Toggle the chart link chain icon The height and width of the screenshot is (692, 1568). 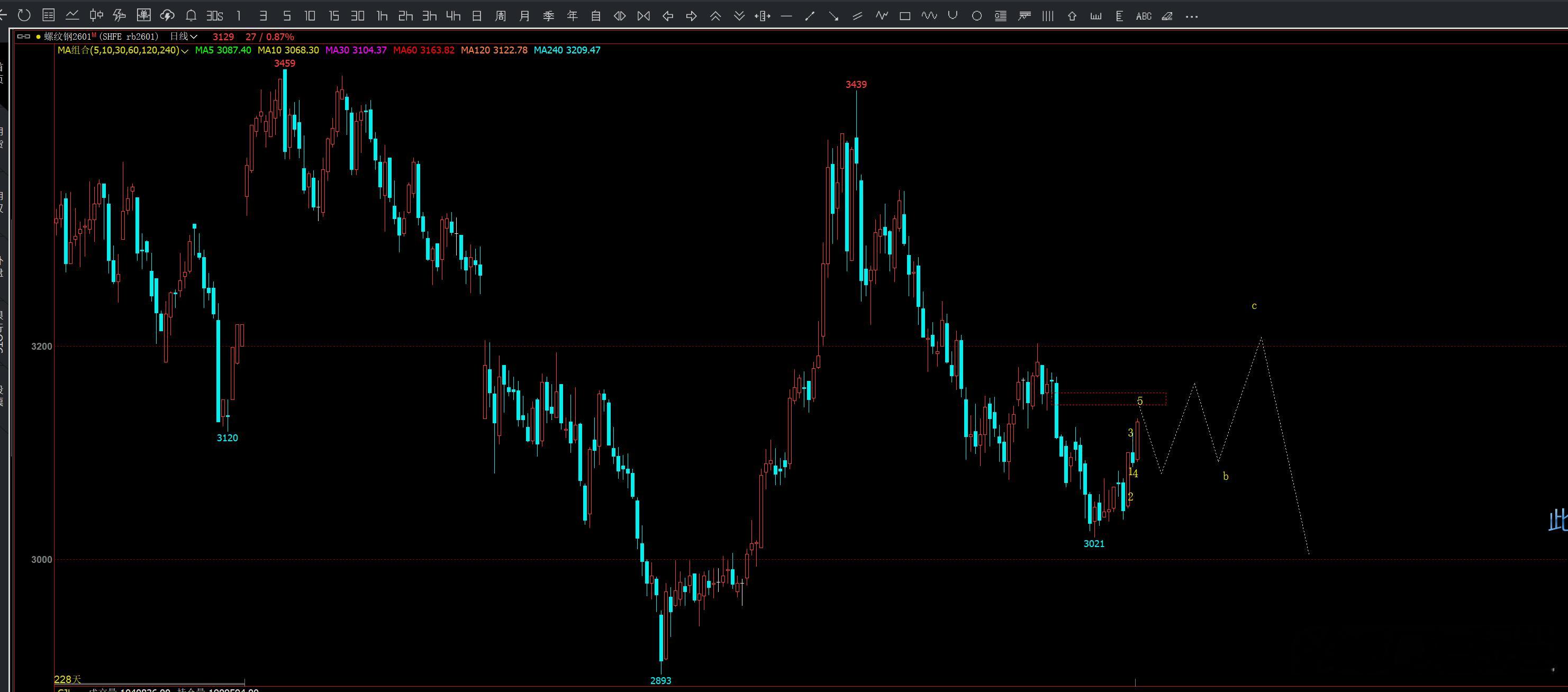point(23,37)
